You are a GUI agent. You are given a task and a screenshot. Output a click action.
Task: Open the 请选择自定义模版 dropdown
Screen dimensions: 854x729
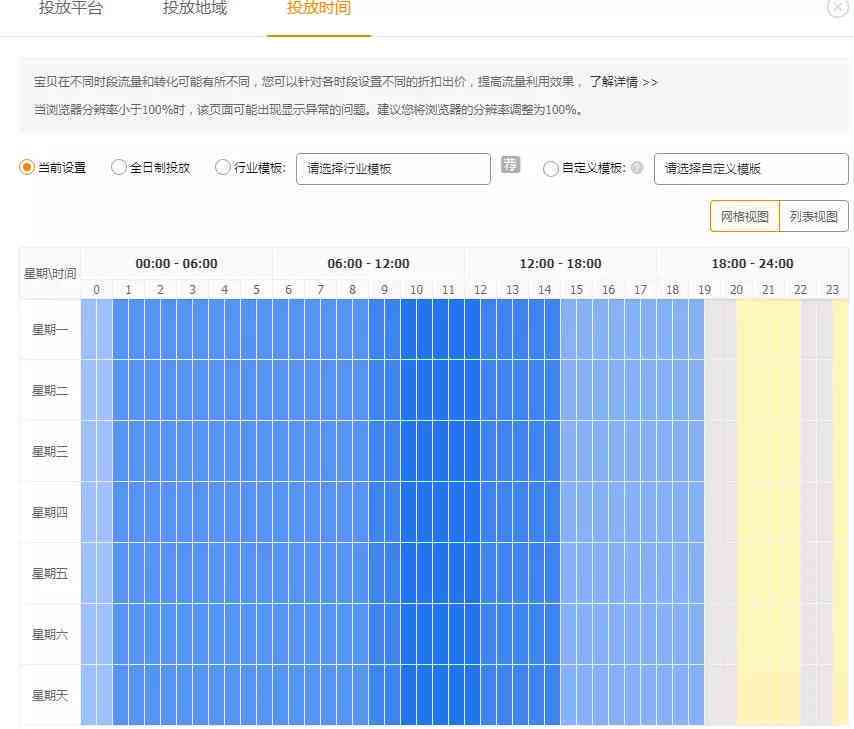[751, 169]
